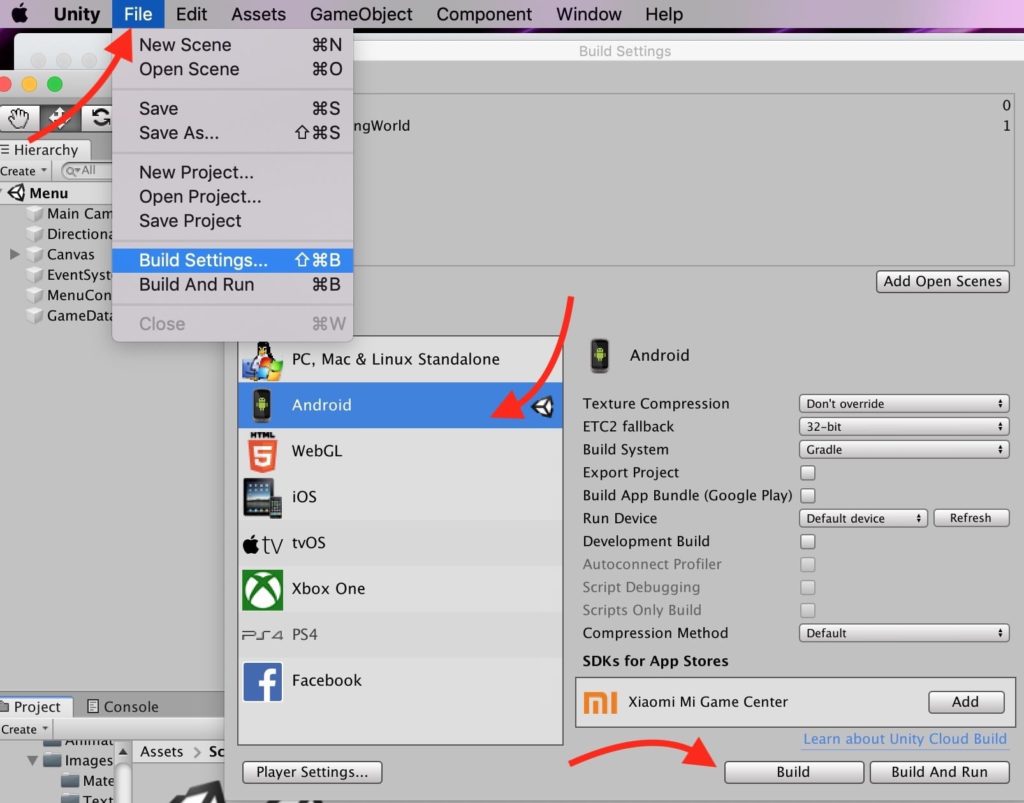1024x803 pixels.
Task: Select the Android platform icon
Action: coord(262,405)
